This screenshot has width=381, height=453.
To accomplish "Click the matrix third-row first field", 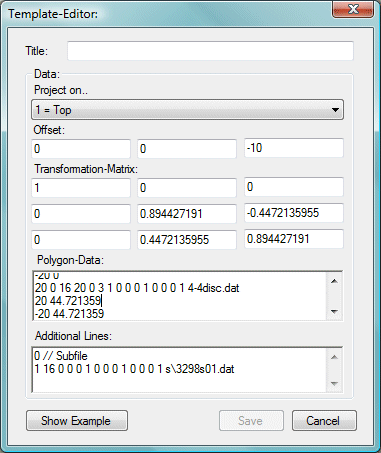I will click(81, 240).
